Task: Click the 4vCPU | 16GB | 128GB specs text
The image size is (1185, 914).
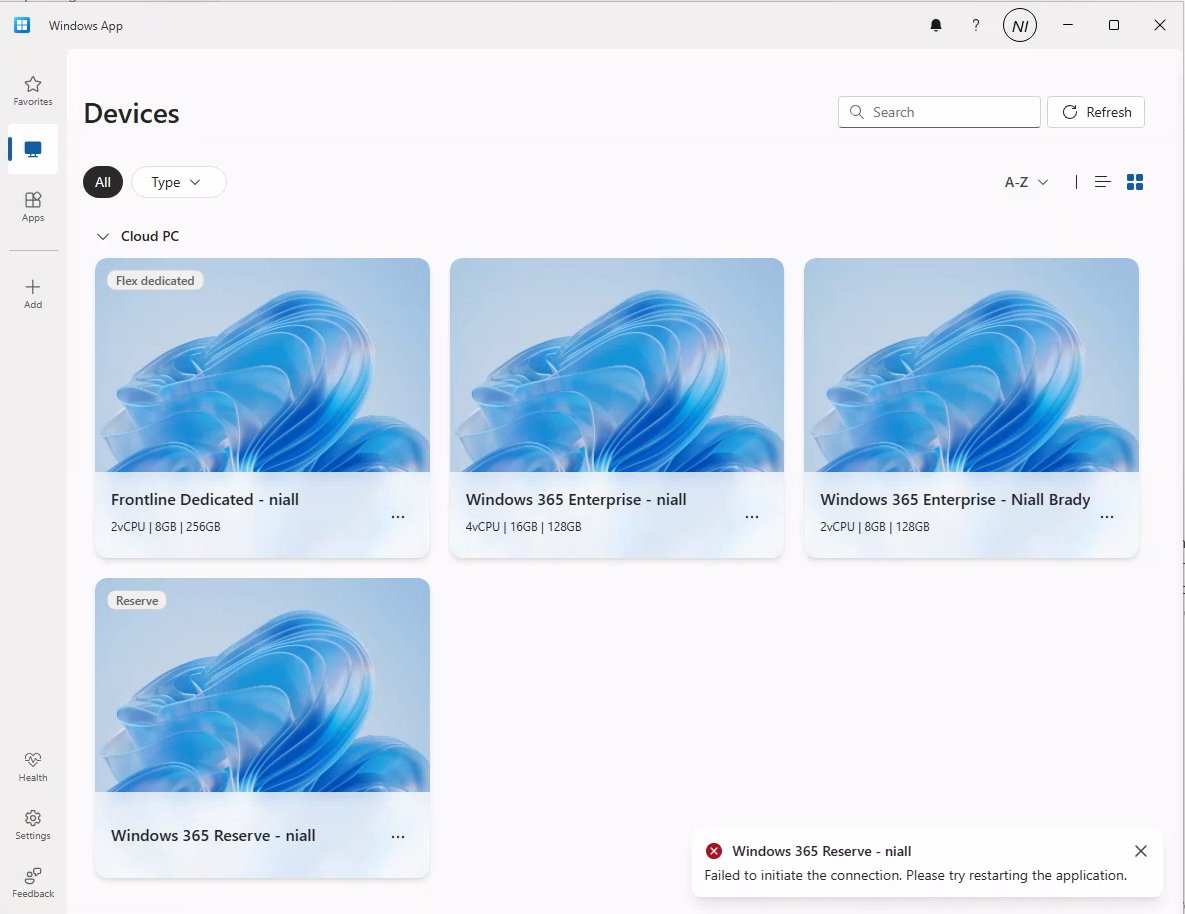Action: [x=523, y=527]
